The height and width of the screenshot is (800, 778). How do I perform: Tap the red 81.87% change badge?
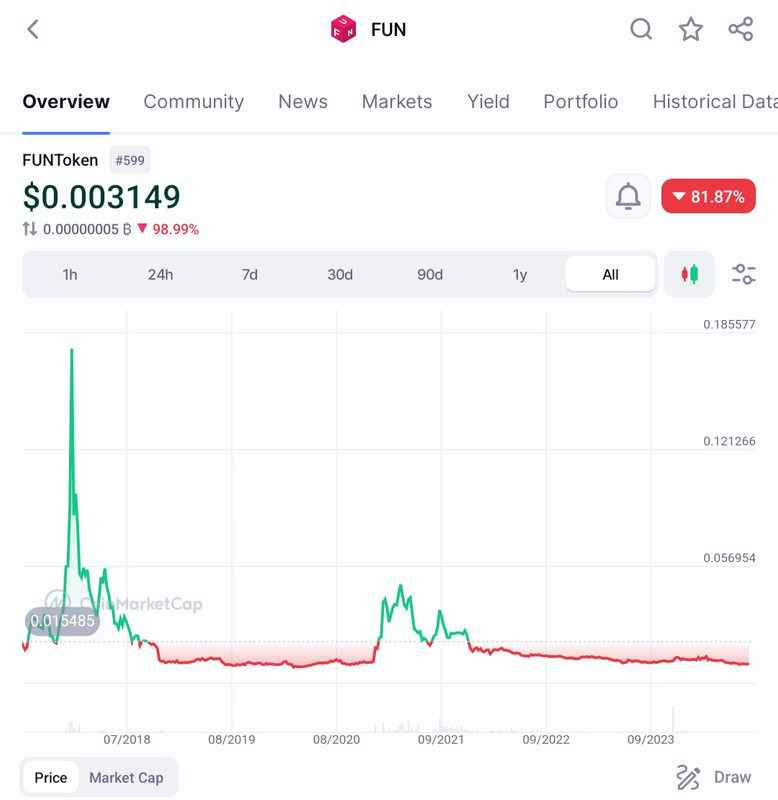708,196
